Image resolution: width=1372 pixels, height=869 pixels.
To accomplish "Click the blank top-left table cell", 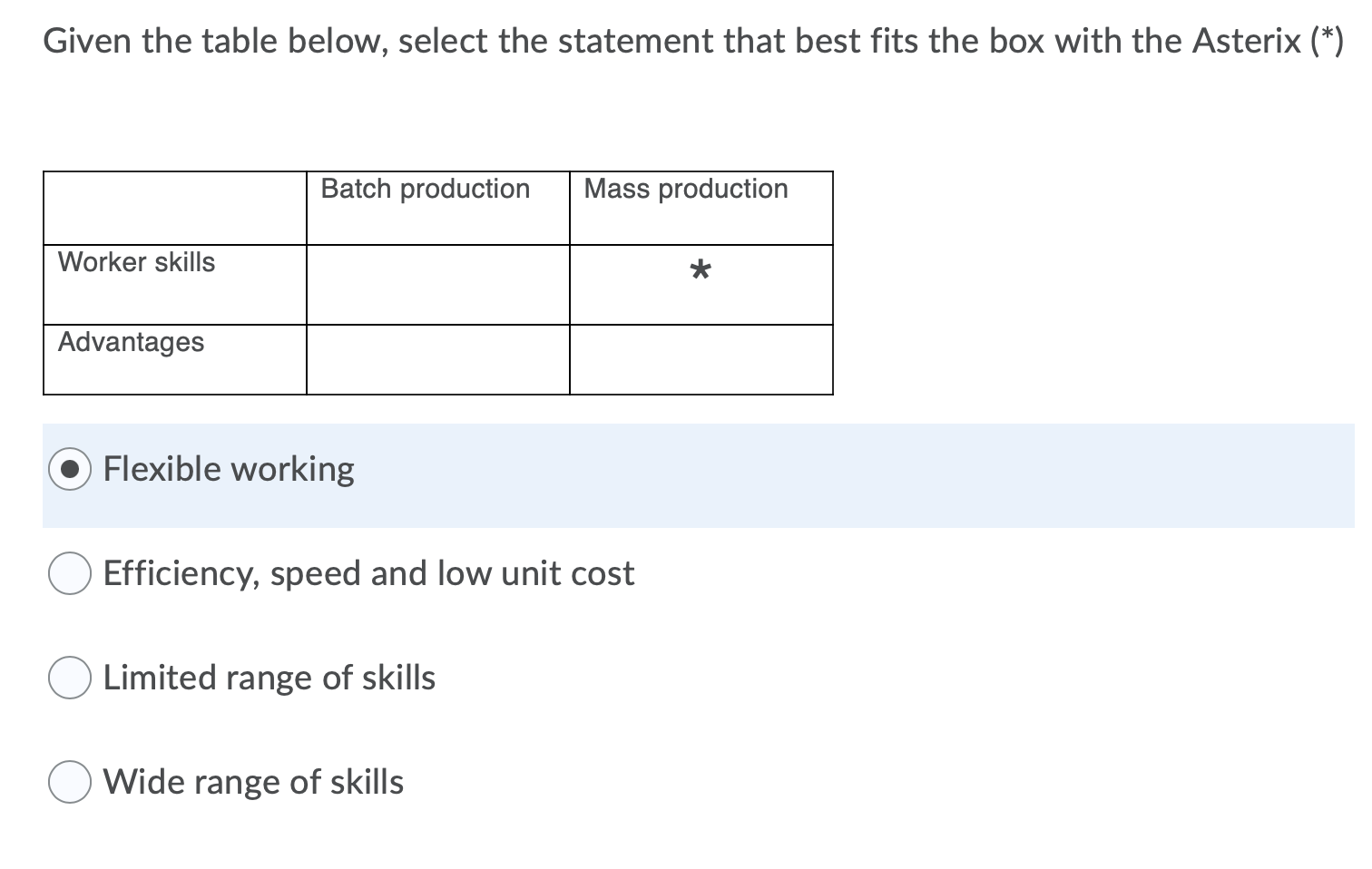I will (172, 207).
